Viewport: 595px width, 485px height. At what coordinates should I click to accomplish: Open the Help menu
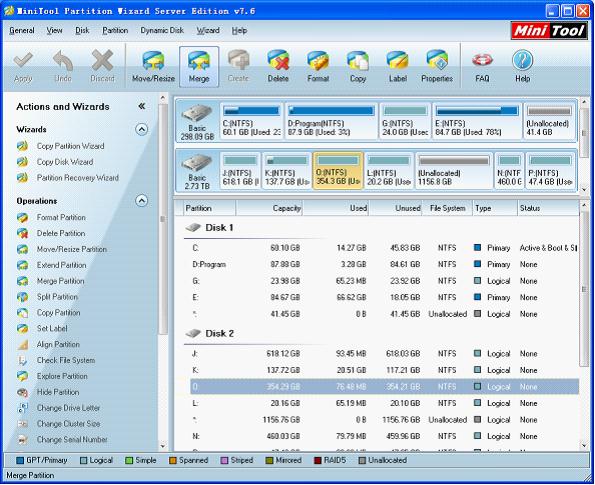(239, 30)
